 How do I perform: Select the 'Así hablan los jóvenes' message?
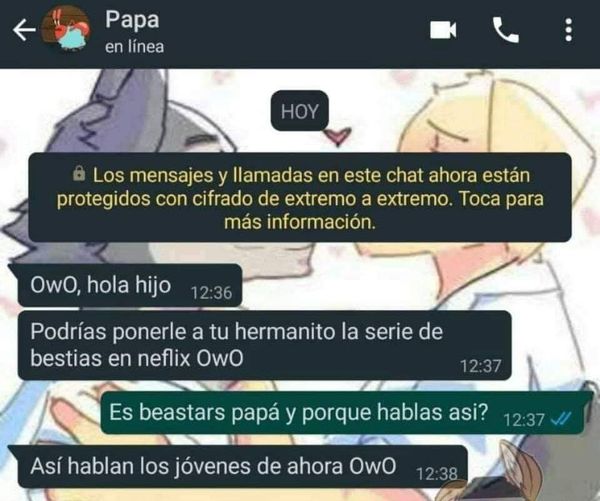click(x=240, y=467)
